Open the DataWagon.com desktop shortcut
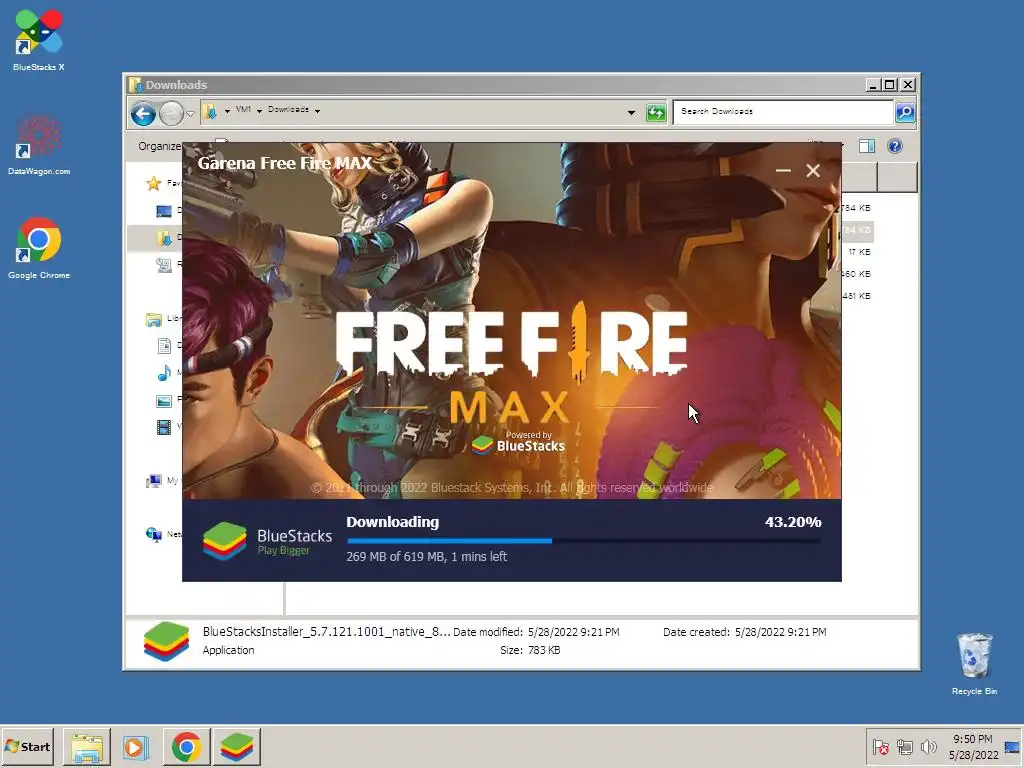 39,144
